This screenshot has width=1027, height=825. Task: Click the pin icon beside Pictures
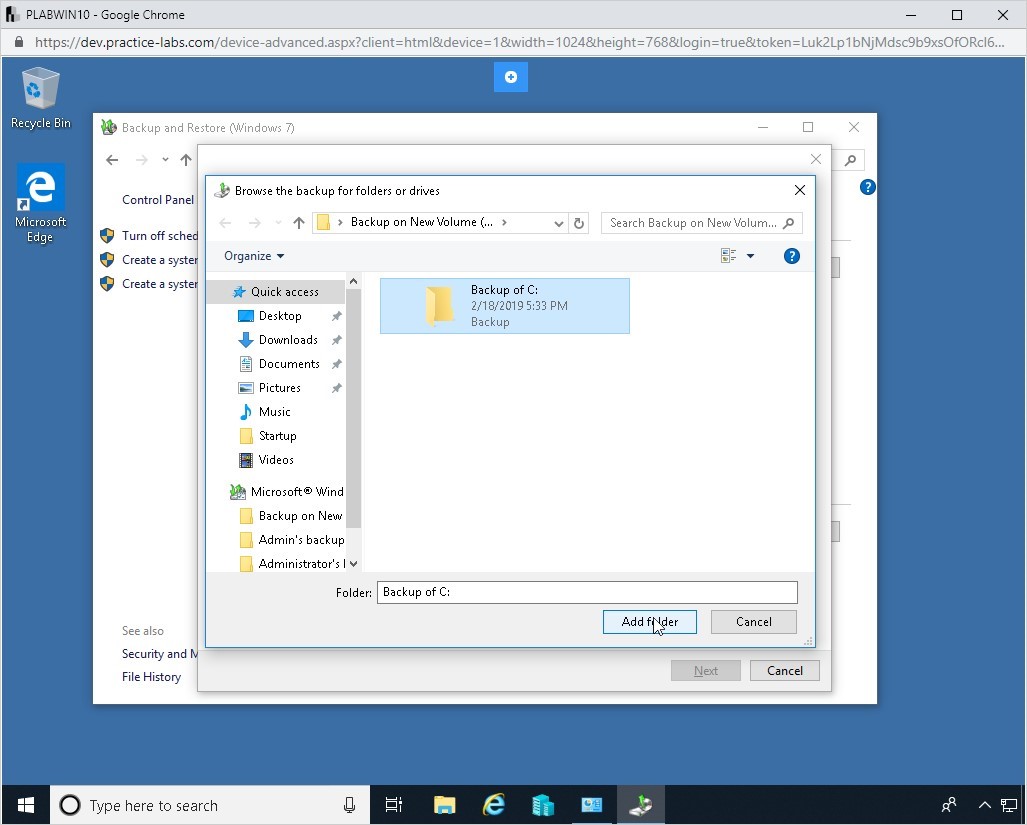coord(336,388)
